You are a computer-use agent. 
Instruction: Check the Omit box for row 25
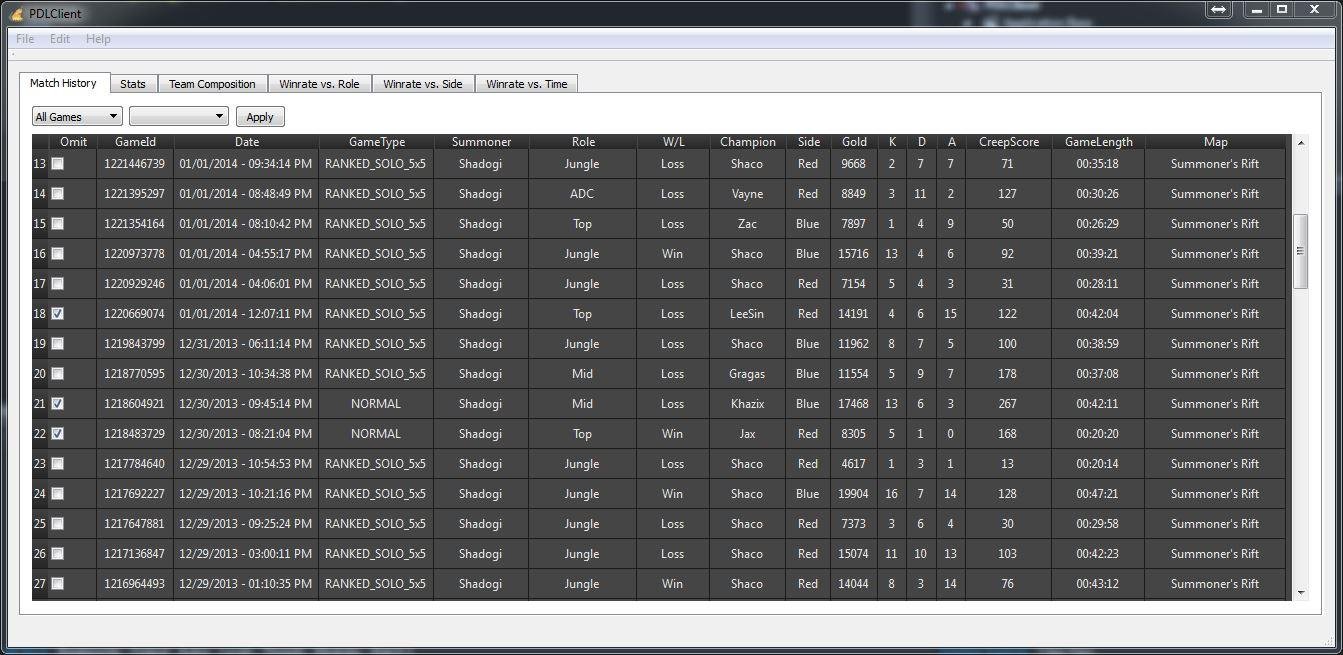point(58,524)
